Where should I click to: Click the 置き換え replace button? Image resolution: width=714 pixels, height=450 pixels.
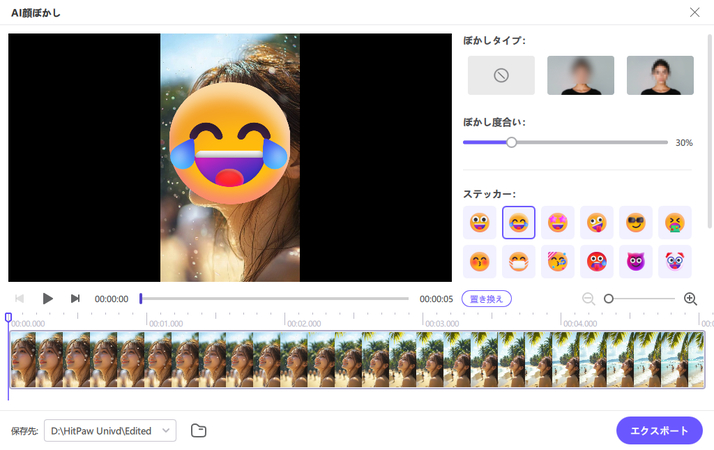pyautogui.click(x=486, y=299)
